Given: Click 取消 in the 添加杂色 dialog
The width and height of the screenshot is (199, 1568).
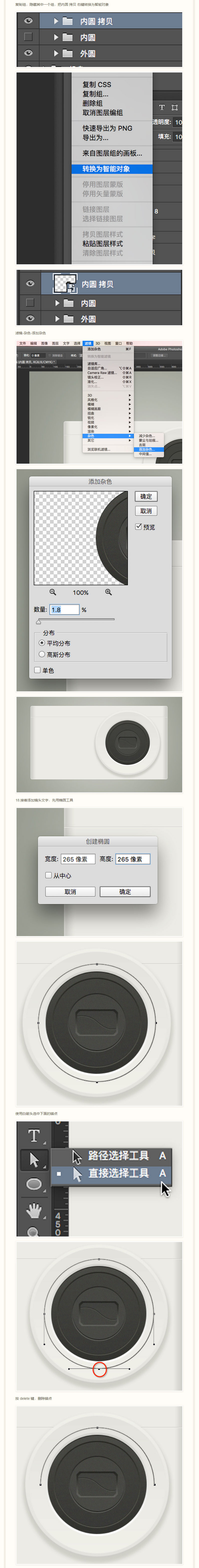Looking at the screenshot, I should coord(146,511).
